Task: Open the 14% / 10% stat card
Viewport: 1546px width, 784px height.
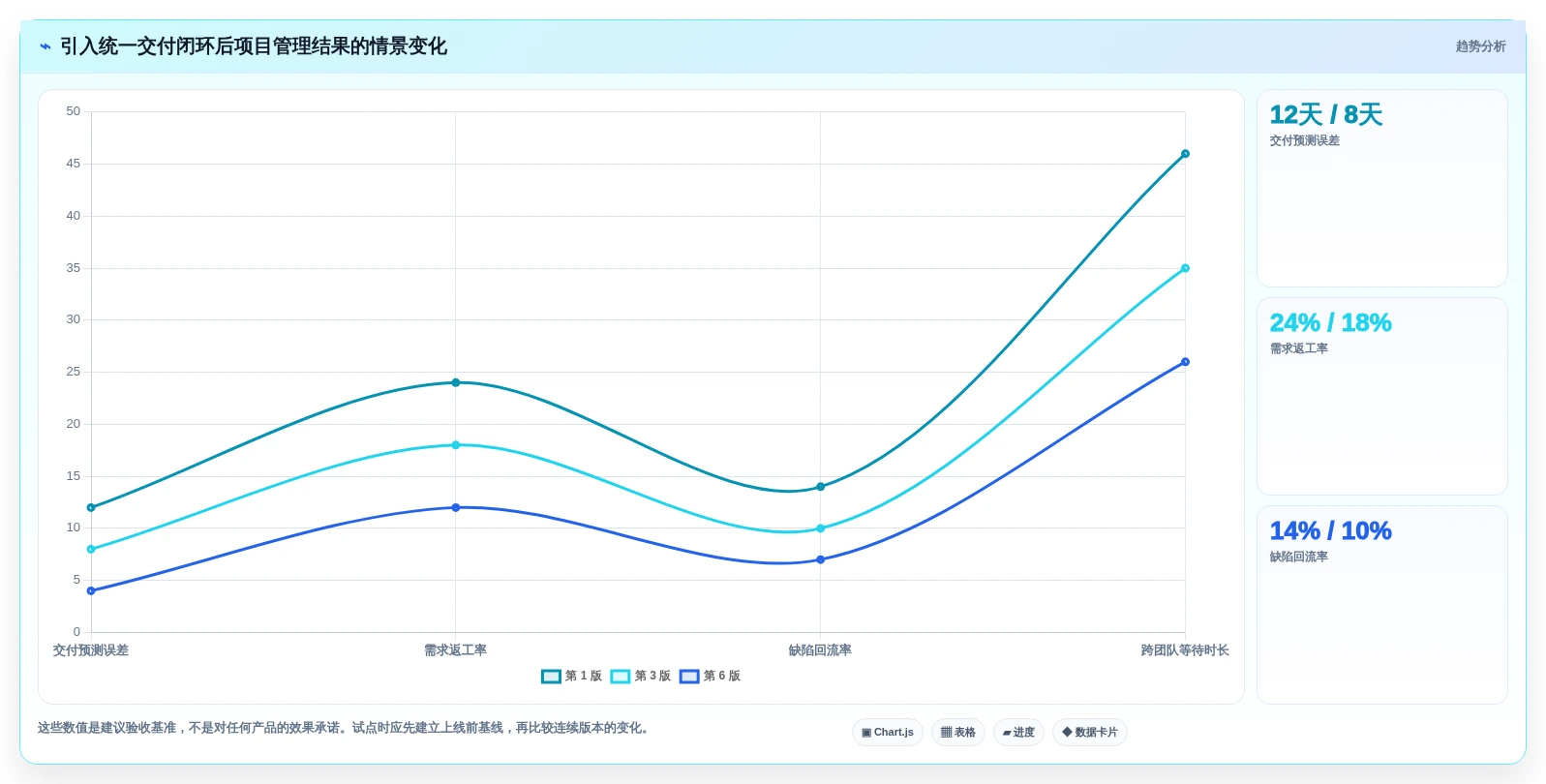Action: tap(1382, 605)
